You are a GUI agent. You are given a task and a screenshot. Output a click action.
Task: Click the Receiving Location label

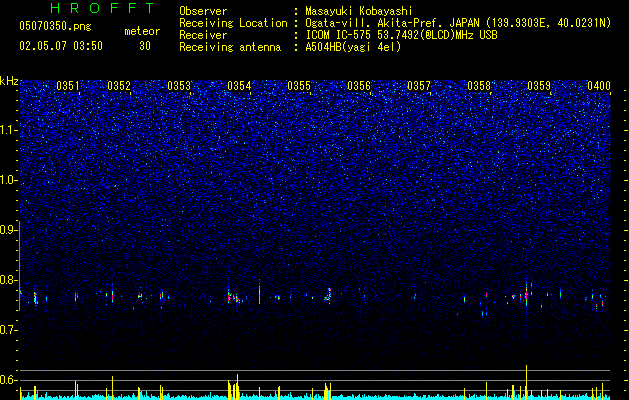[x=233, y=23]
